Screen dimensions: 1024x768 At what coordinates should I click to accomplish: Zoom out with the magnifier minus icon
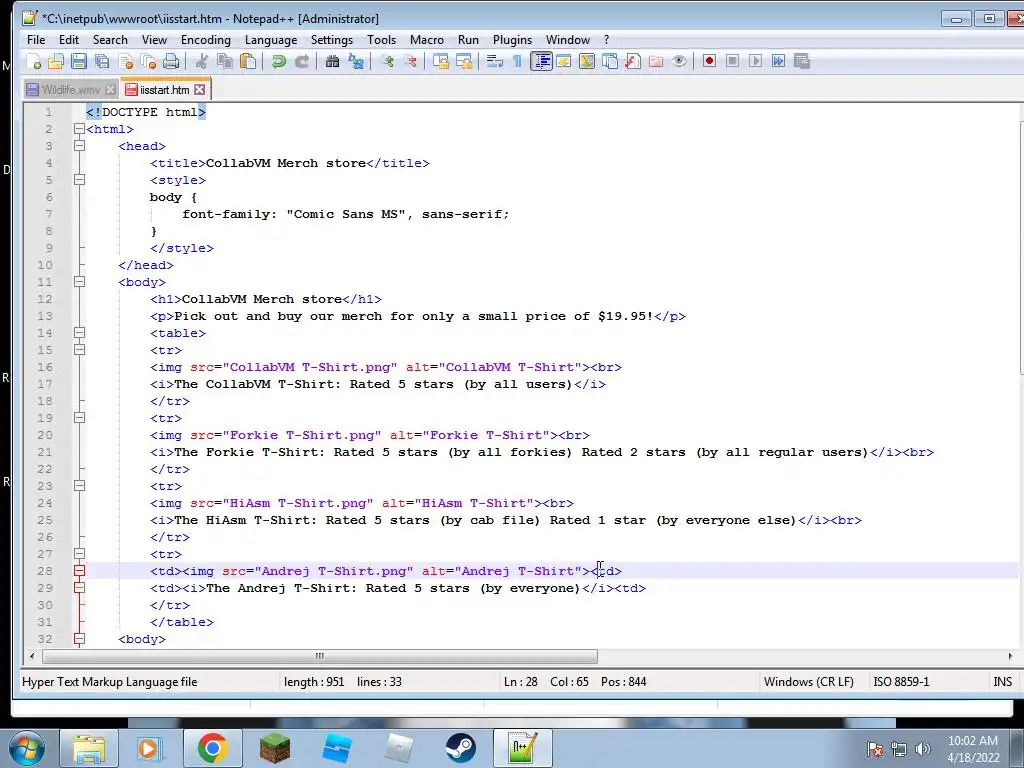[x=410, y=61]
